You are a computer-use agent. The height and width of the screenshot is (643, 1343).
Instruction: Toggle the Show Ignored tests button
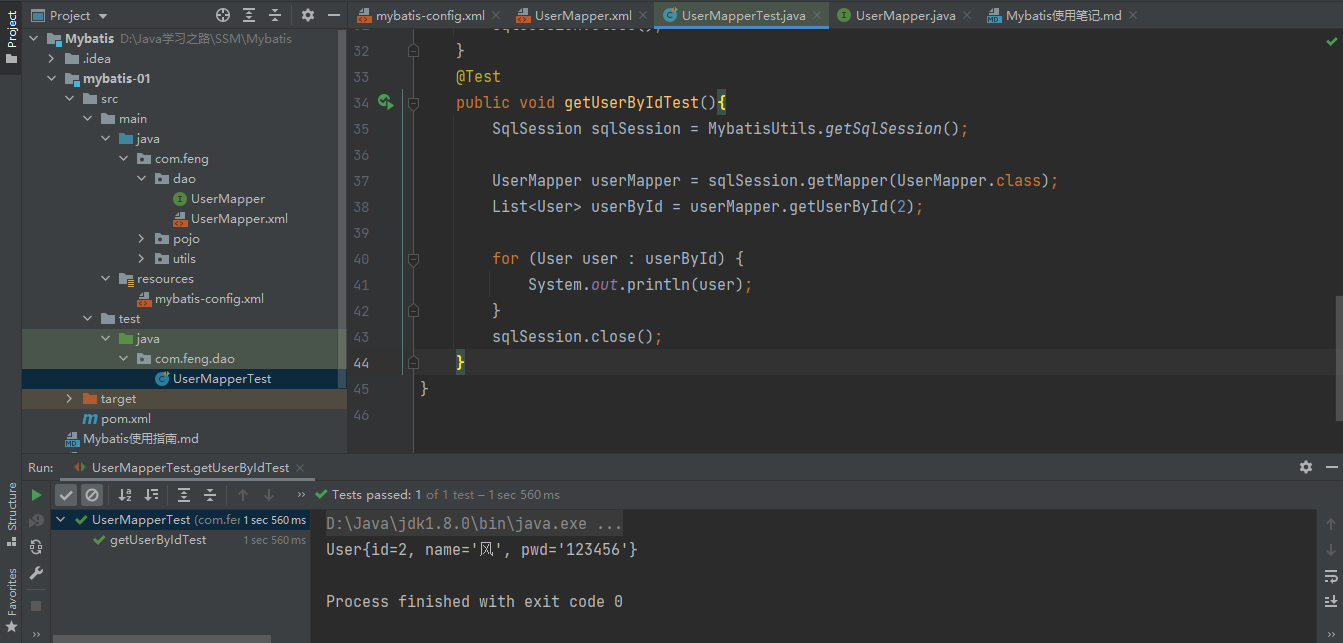[92, 494]
